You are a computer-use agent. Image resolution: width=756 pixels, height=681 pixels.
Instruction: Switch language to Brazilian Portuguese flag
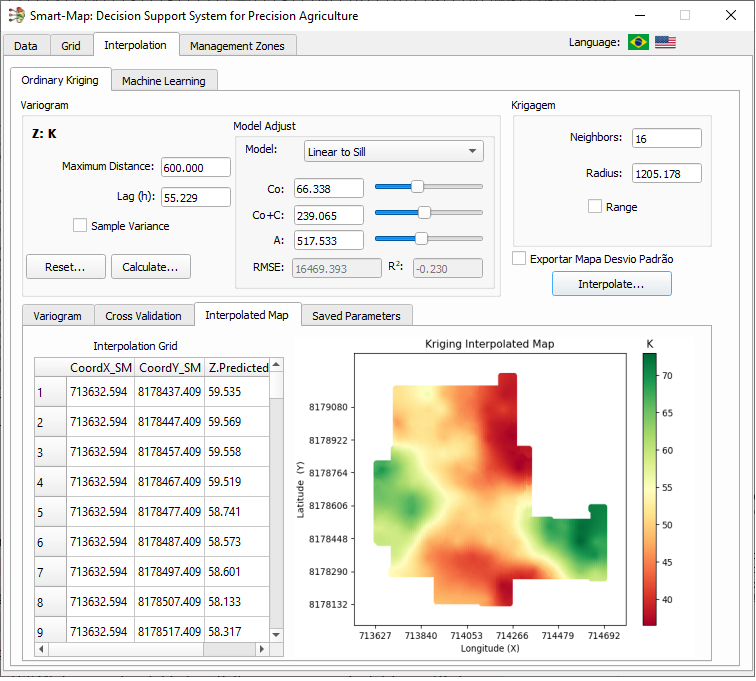click(638, 42)
